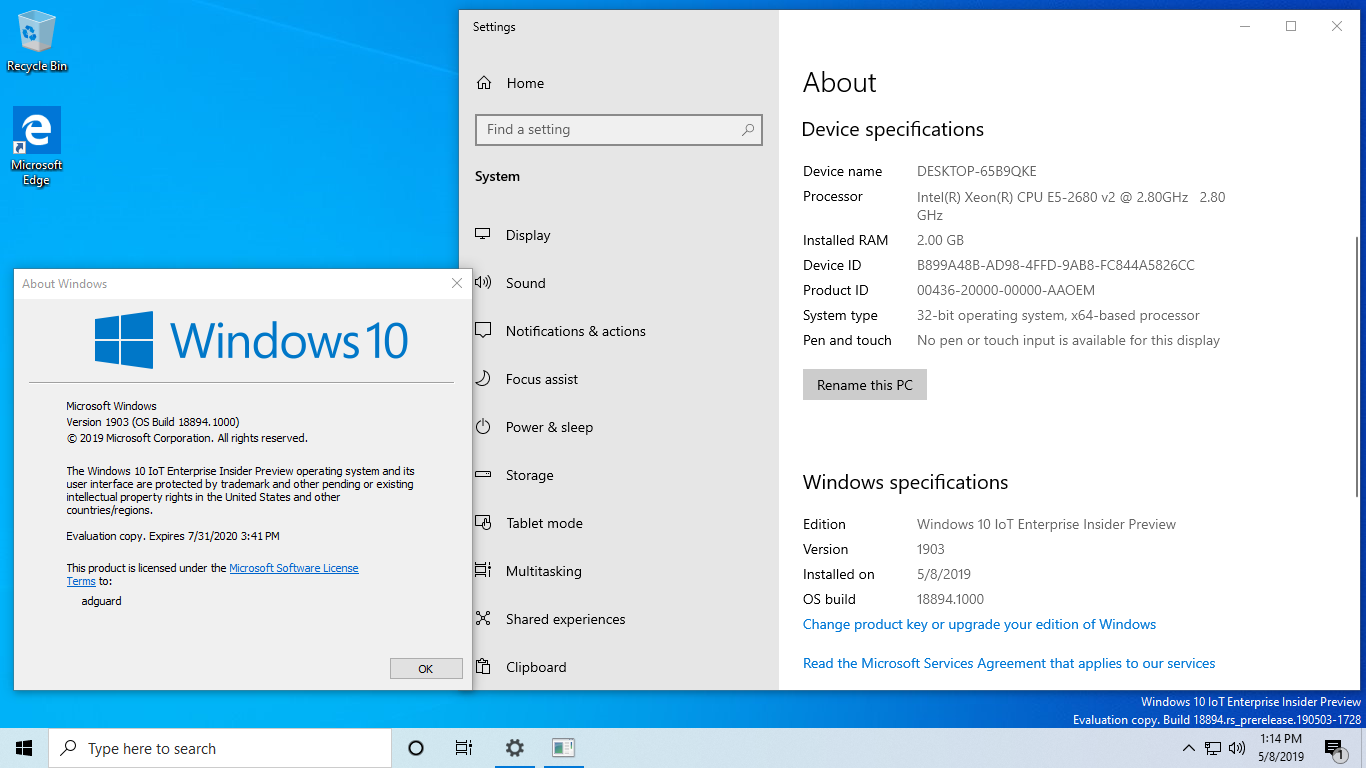Click the Home icon in Settings sidebar
The image size is (1366, 768).
click(x=484, y=83)
